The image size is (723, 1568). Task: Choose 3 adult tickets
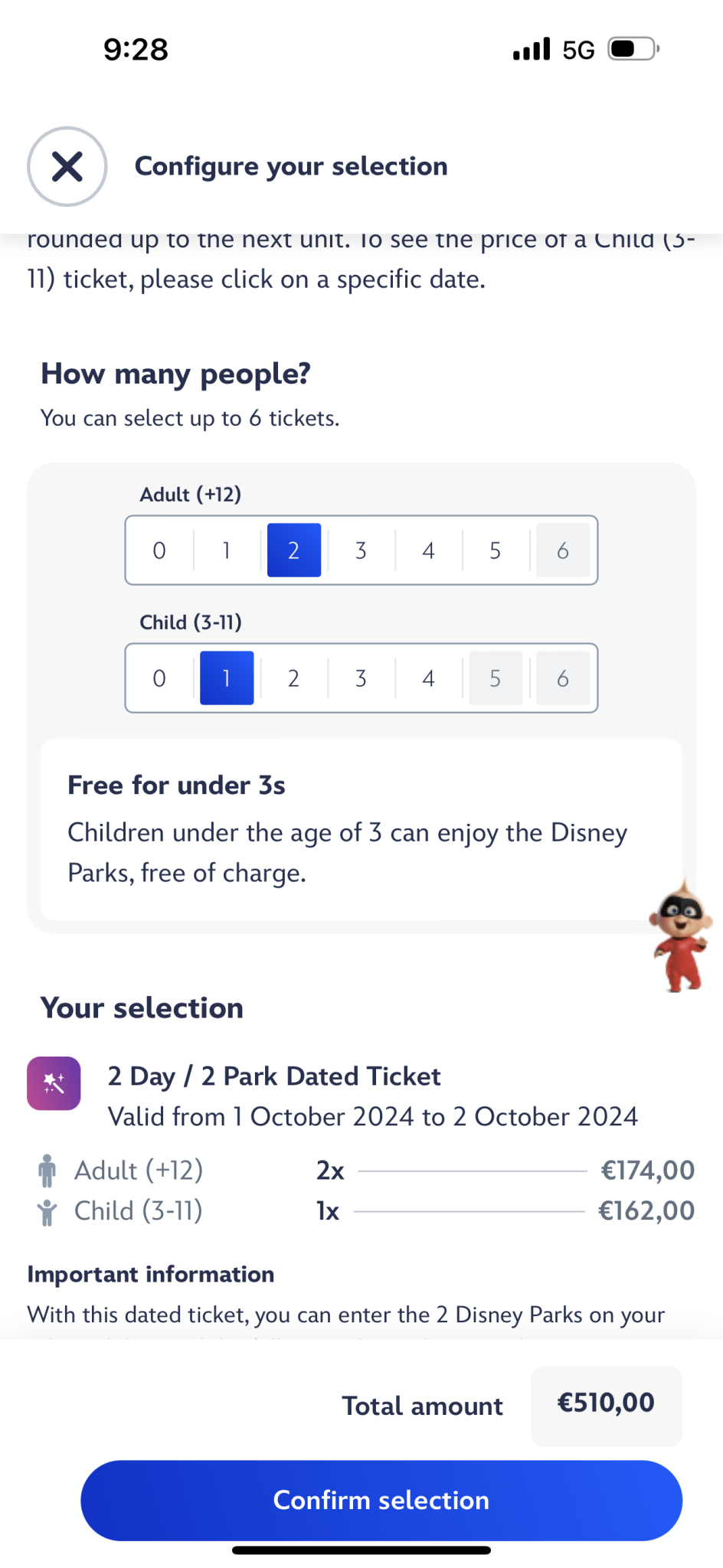[x=361, y=550]
